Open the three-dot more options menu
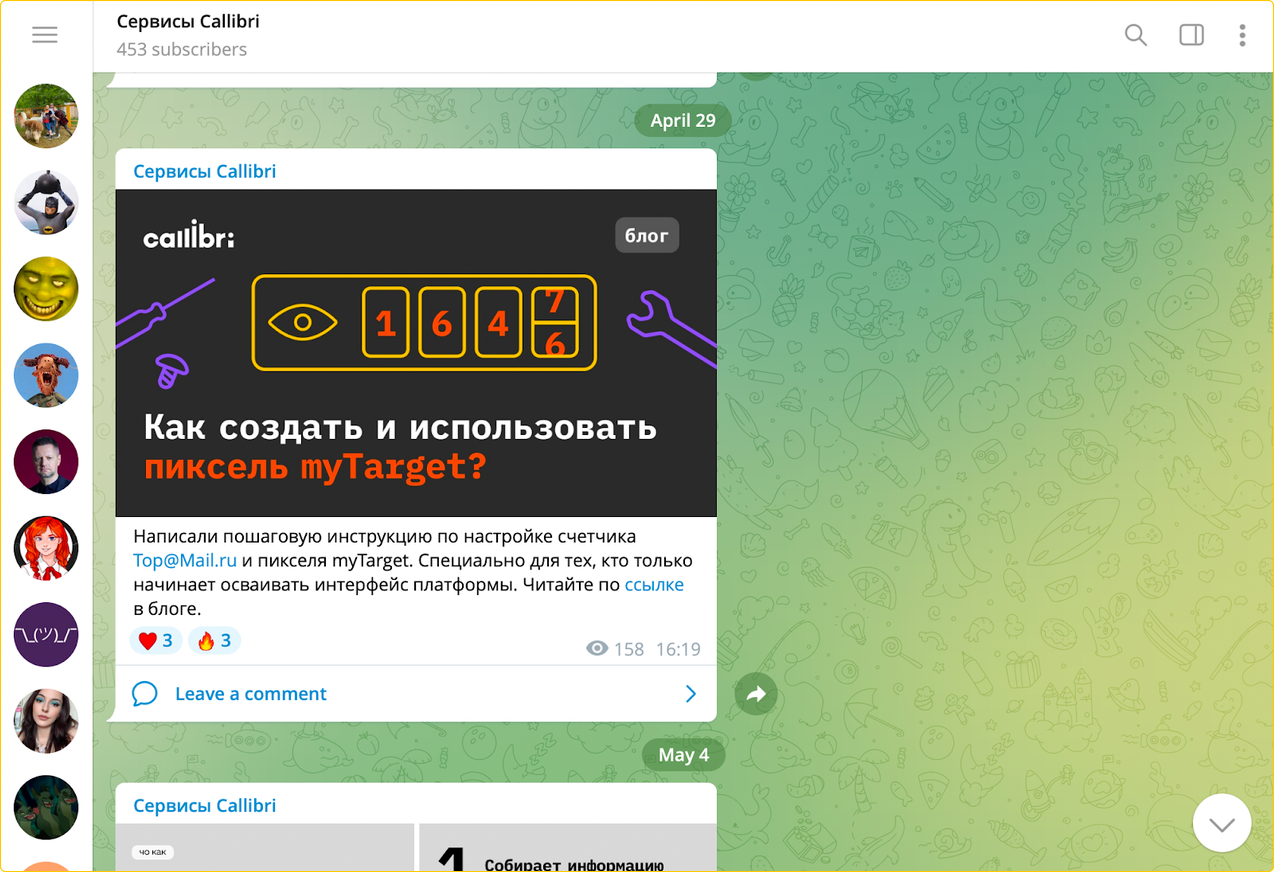1274x872 pixels. click(1242, 35)
